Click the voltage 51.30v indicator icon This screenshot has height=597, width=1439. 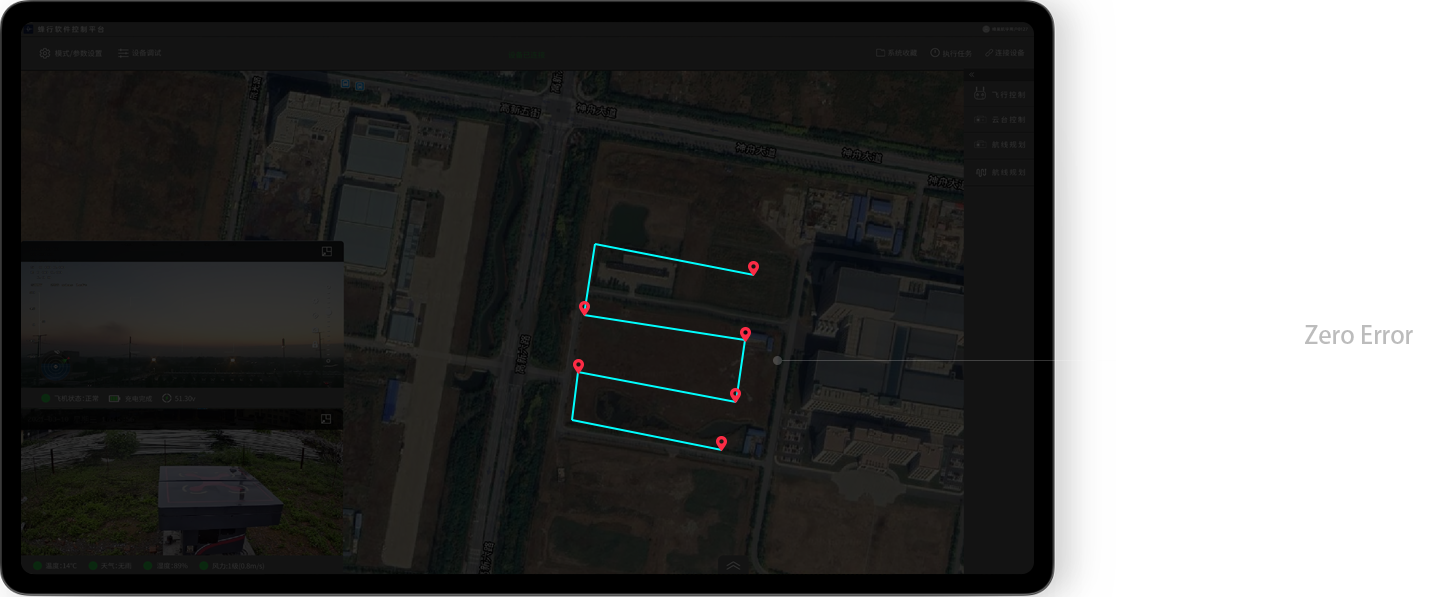click(166, 399)
